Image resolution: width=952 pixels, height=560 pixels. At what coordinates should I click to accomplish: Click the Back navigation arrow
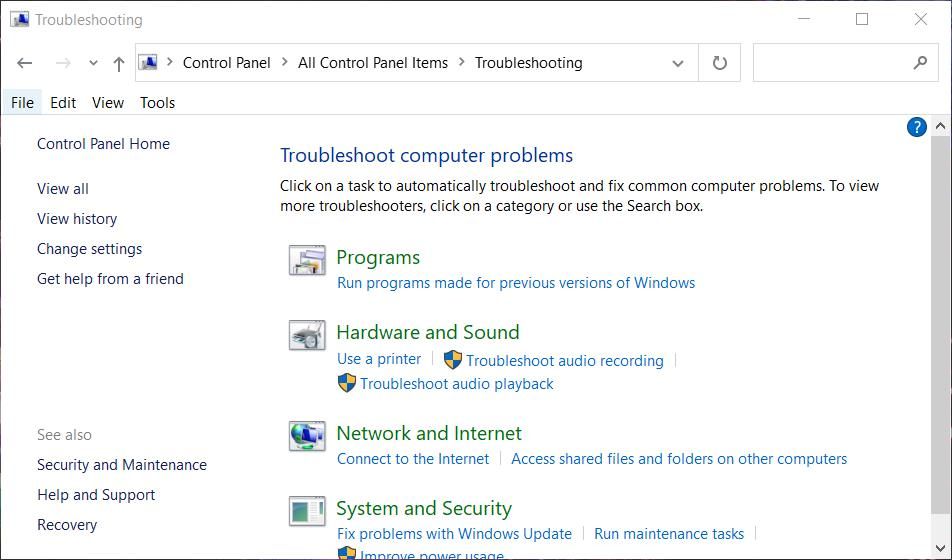(x=25, y=63)
